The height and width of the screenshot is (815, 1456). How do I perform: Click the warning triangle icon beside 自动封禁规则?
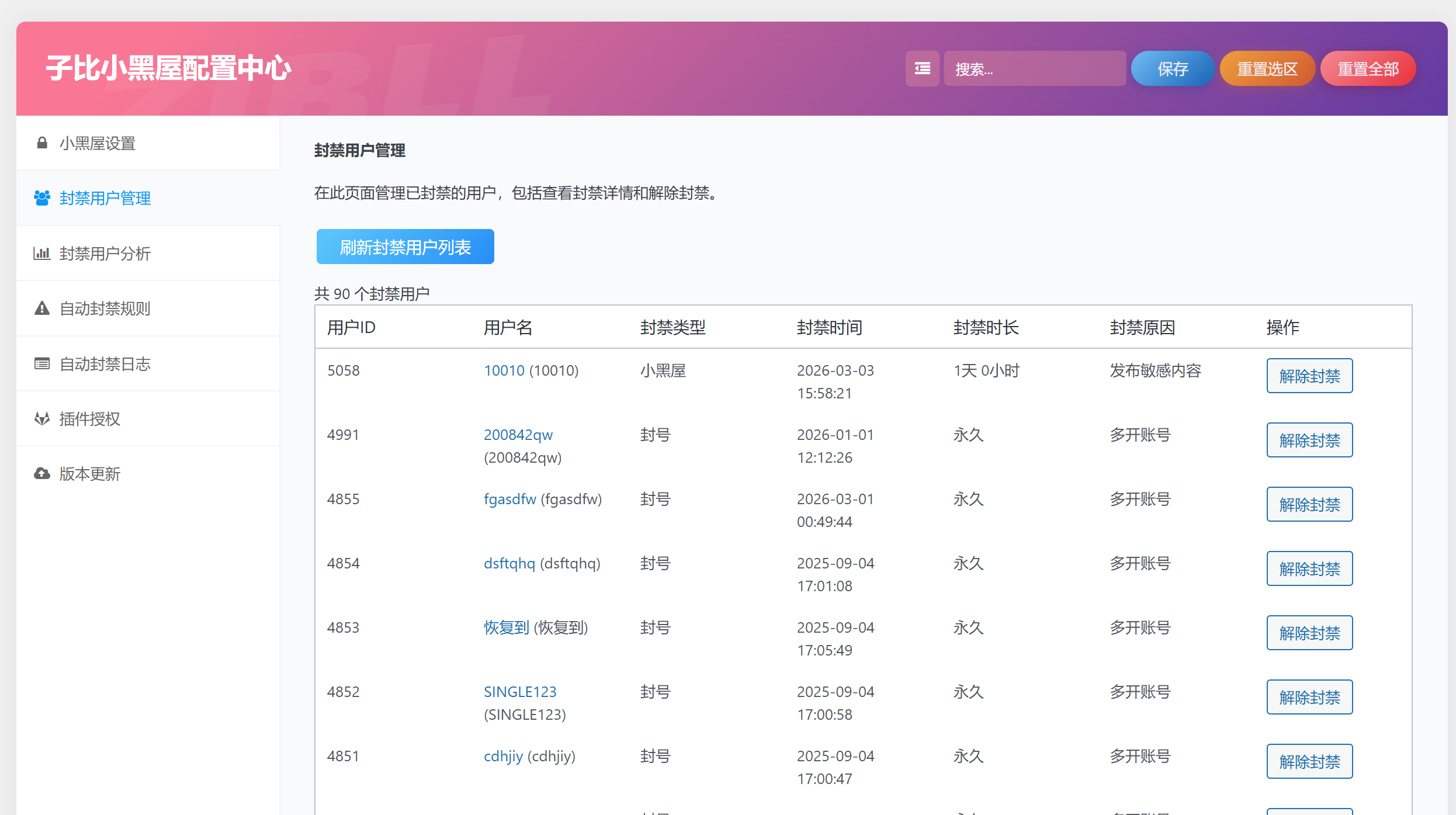[42, 308]
